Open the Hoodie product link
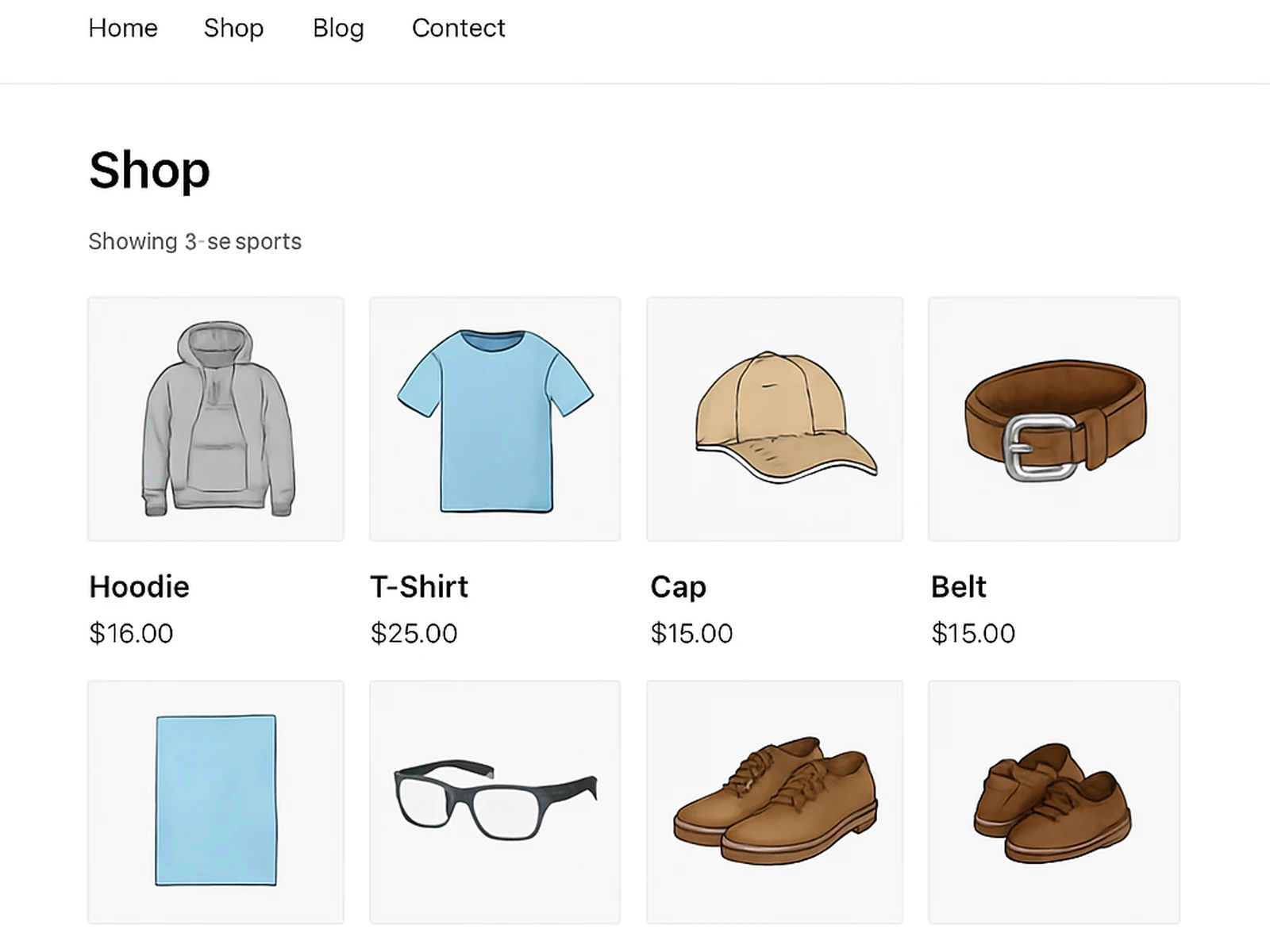The width and height of the screenshot is (1270, 952). pyautogui.click(x=139, y=587)
